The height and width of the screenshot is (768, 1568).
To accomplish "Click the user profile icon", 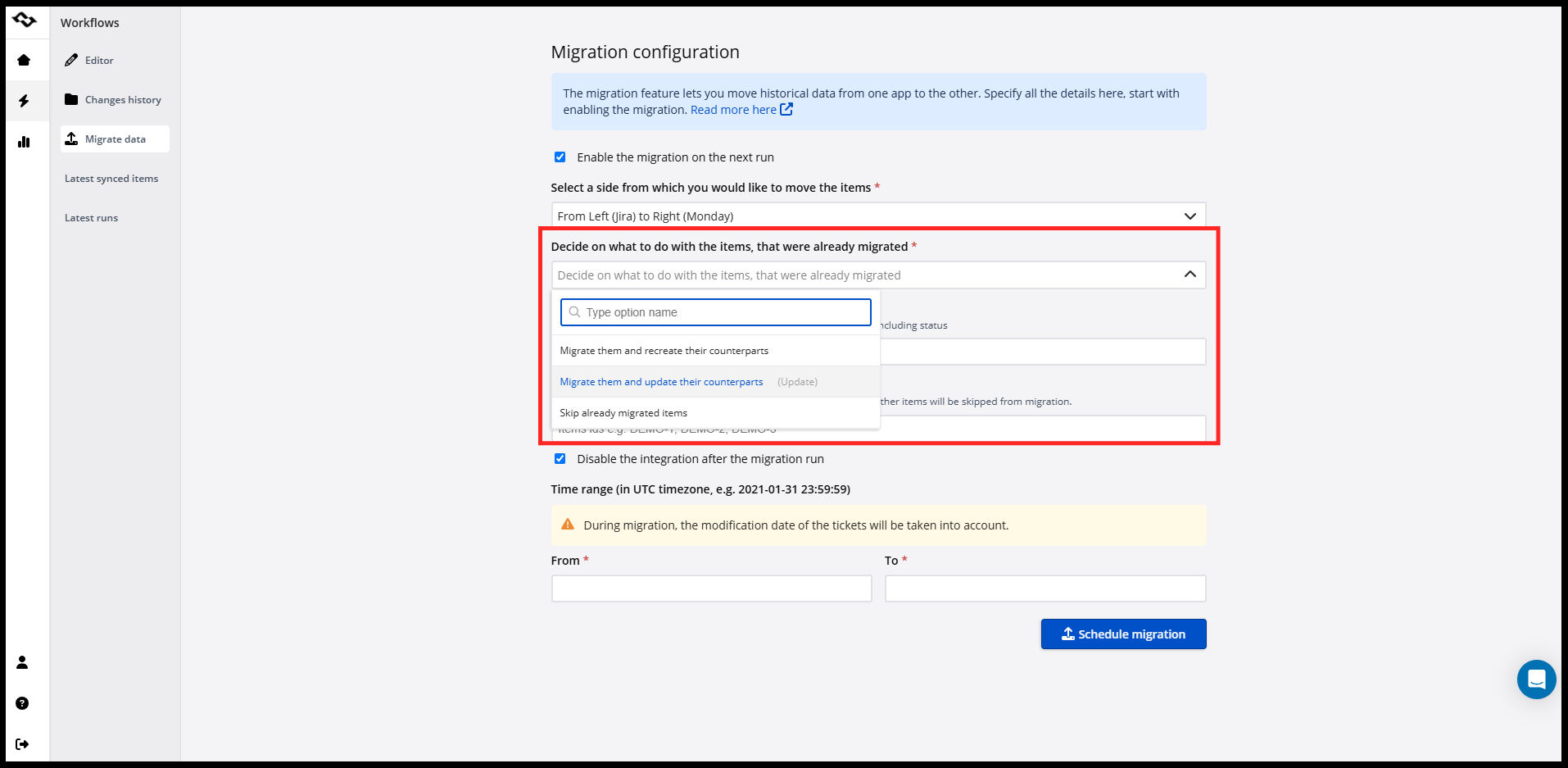I will pyautogui.click(x=22, y=662).
